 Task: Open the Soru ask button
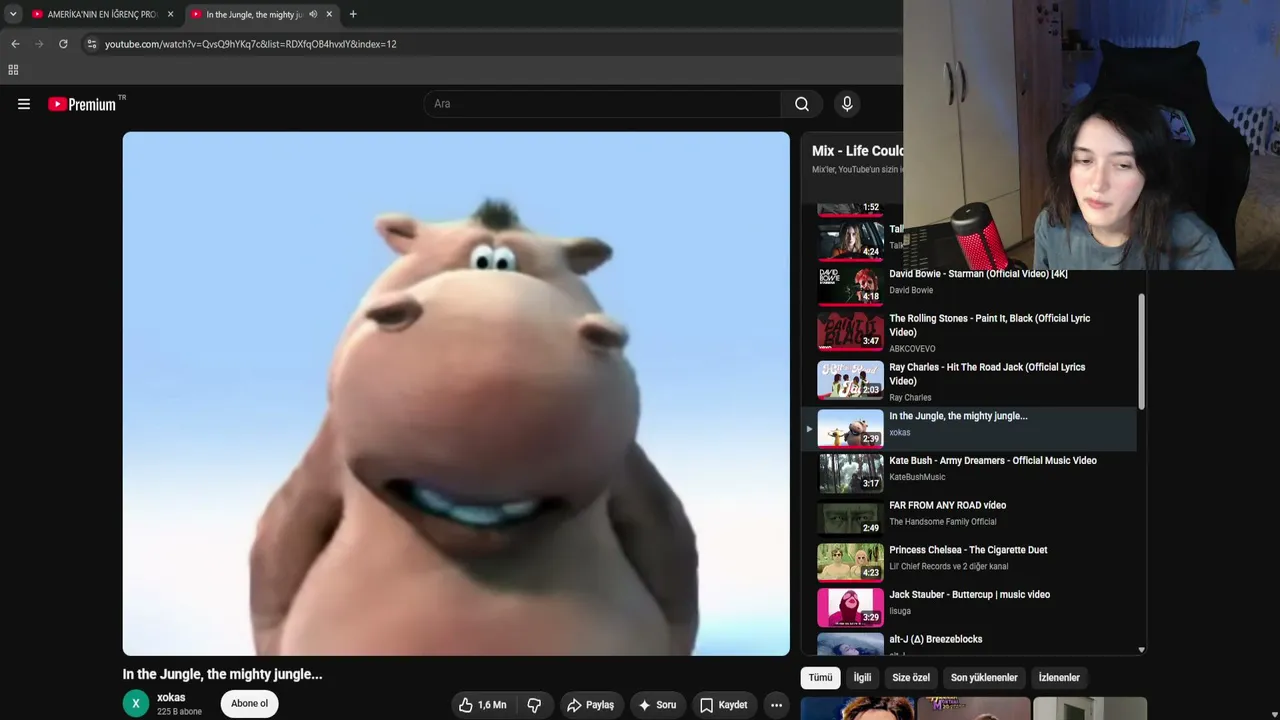(657, 705)
